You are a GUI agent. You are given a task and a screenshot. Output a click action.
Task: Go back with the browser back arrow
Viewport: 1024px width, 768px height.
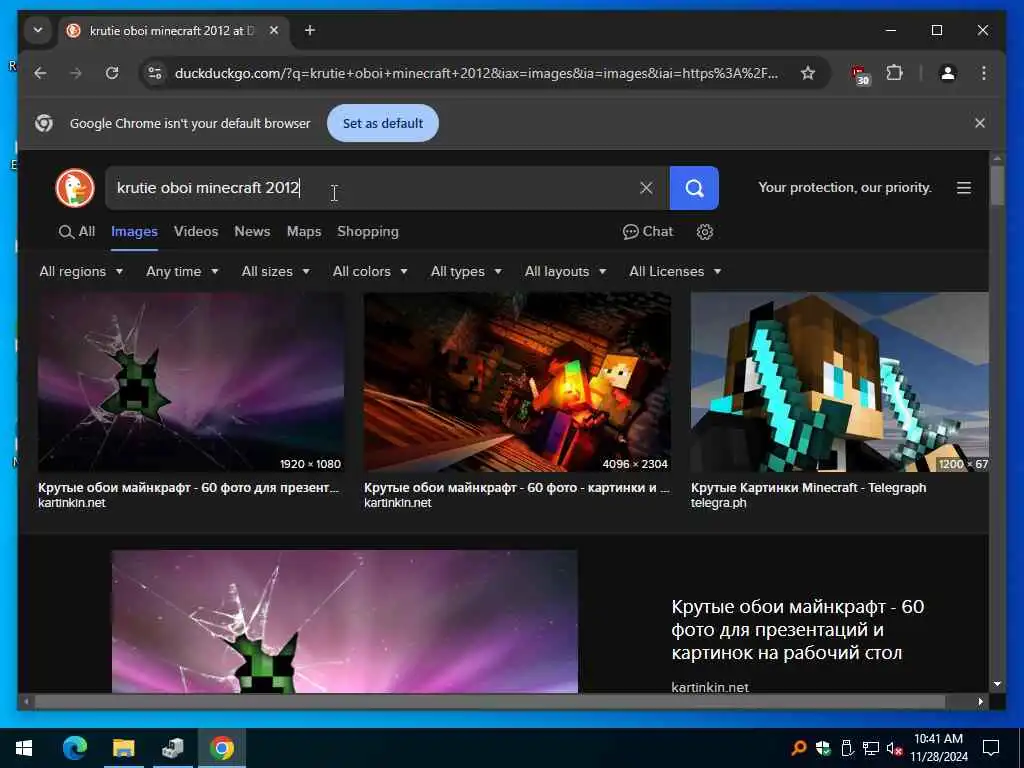pos(40,73)
